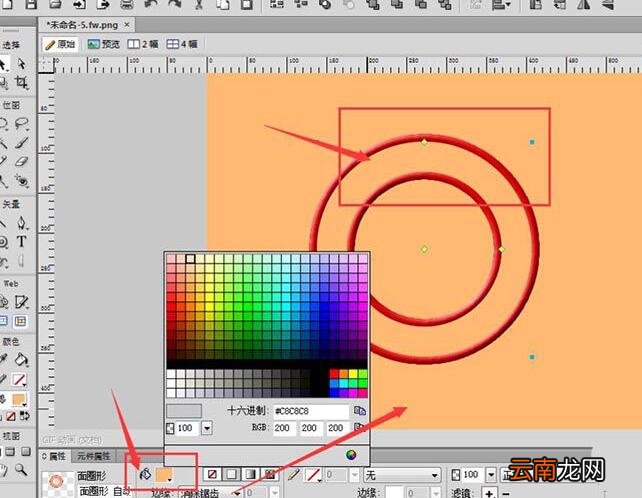The width and height of the screenshot is (642, 498).
Task: Select the Paint Bucket tool in toolbox
Action: point(21,360)
